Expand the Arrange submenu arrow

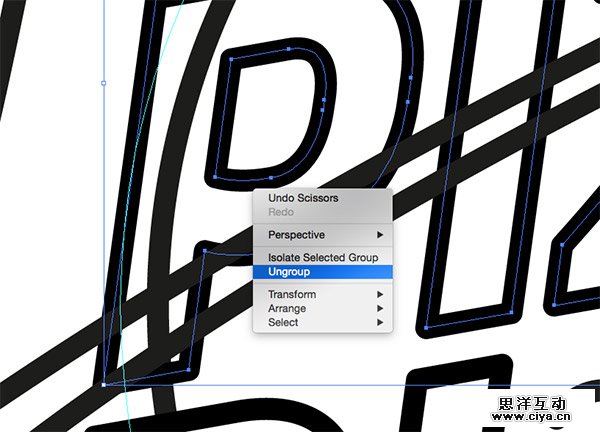(x=380, y=308)
